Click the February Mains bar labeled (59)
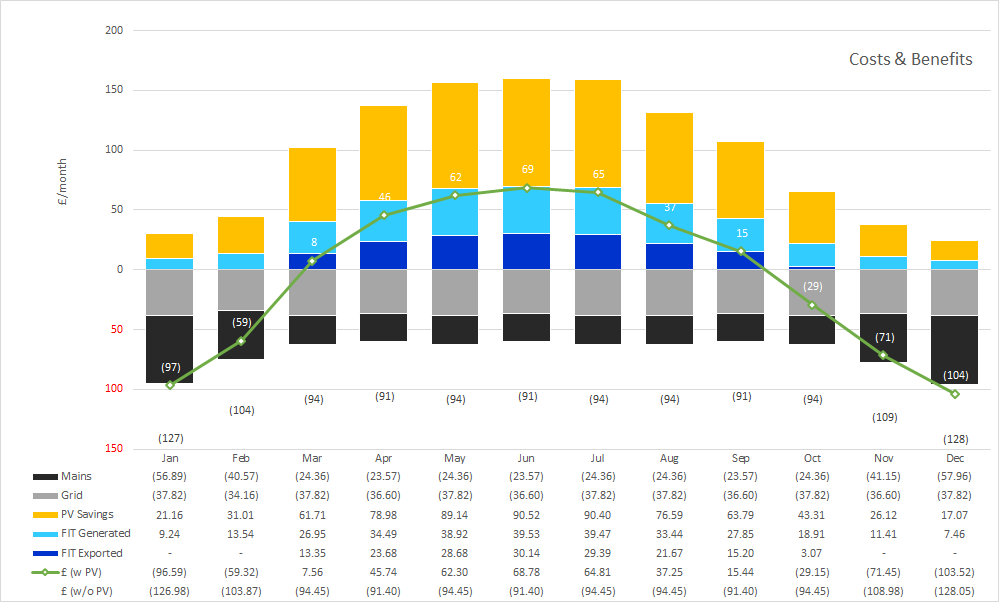999x602 pixels. tap(241, 334)
